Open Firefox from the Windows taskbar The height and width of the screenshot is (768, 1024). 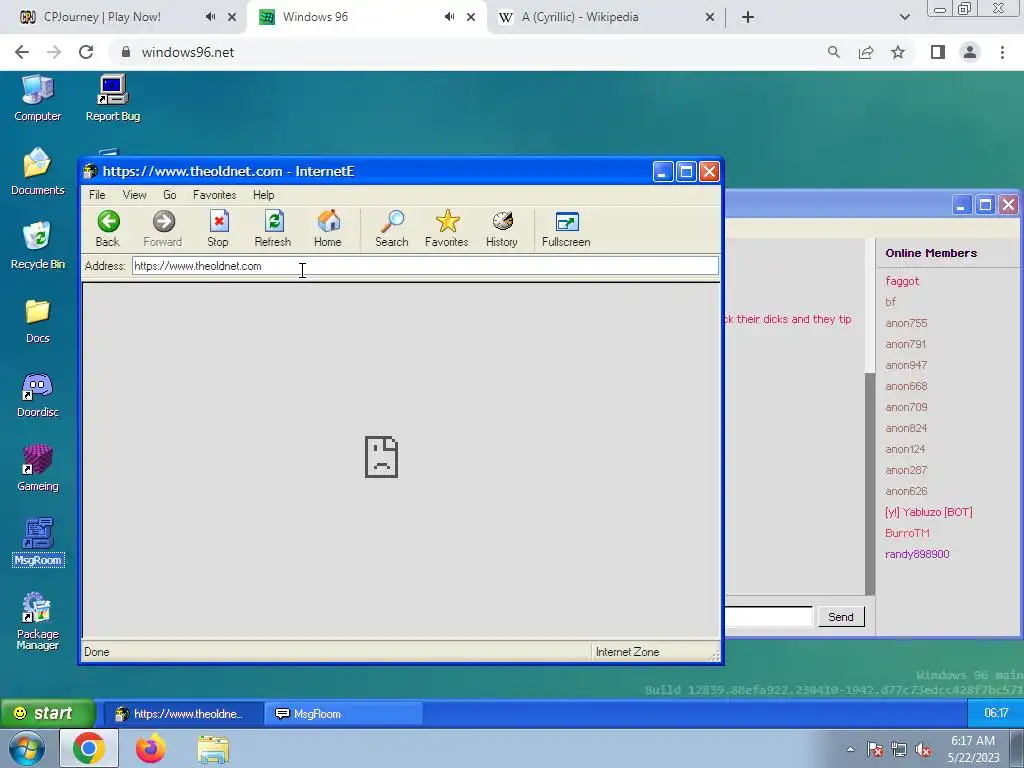pos(150,748)
